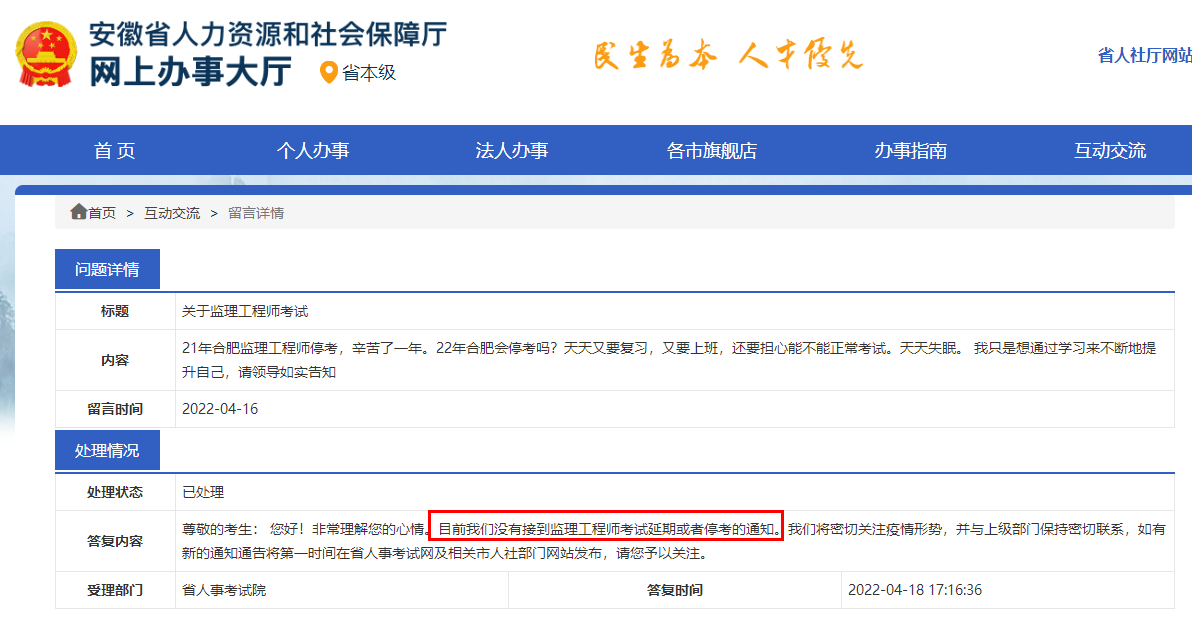
Task: Click the 处理情况 section header tab
Action: pyautogui.click(x=108, y=449)
